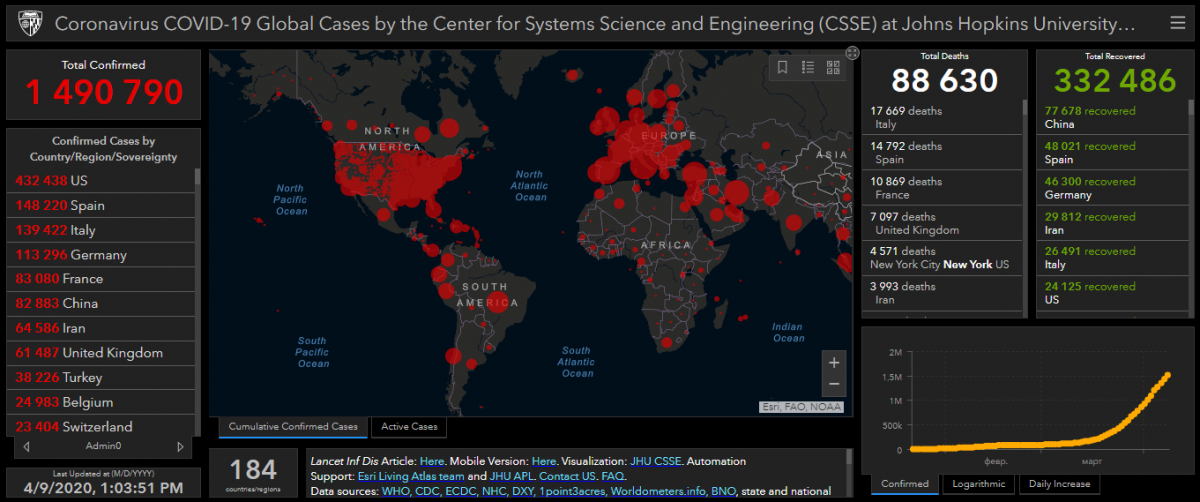The width and height of the screenshot is (1200, 502).
Task: Follow the JHU APL link
Action: pos(512,476)
